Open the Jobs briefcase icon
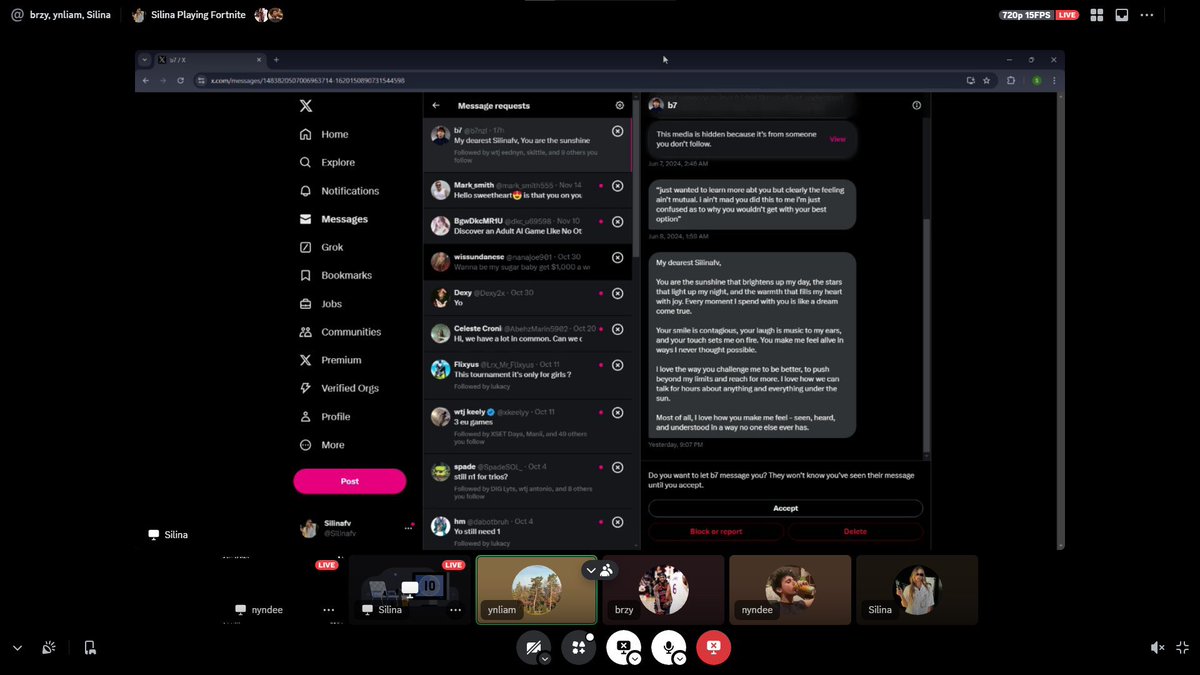This screenshot has height=675, width=1200. [x=306, y=304]
